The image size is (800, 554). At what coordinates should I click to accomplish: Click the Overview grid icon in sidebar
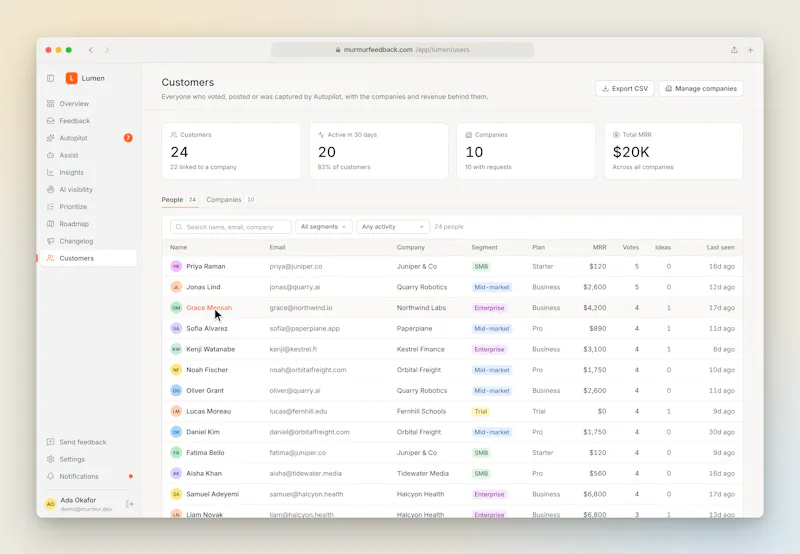pos(51,104)
